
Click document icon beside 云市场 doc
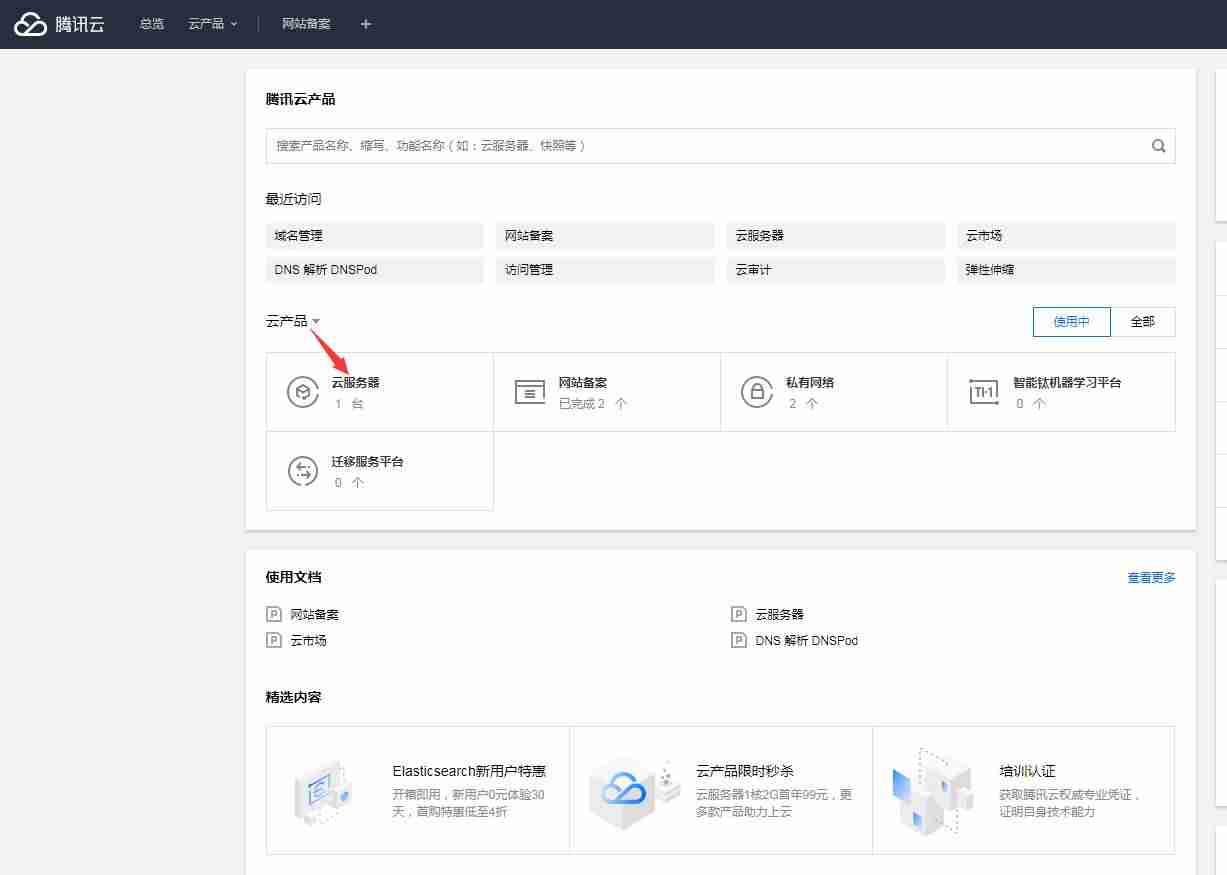(274, 640)
